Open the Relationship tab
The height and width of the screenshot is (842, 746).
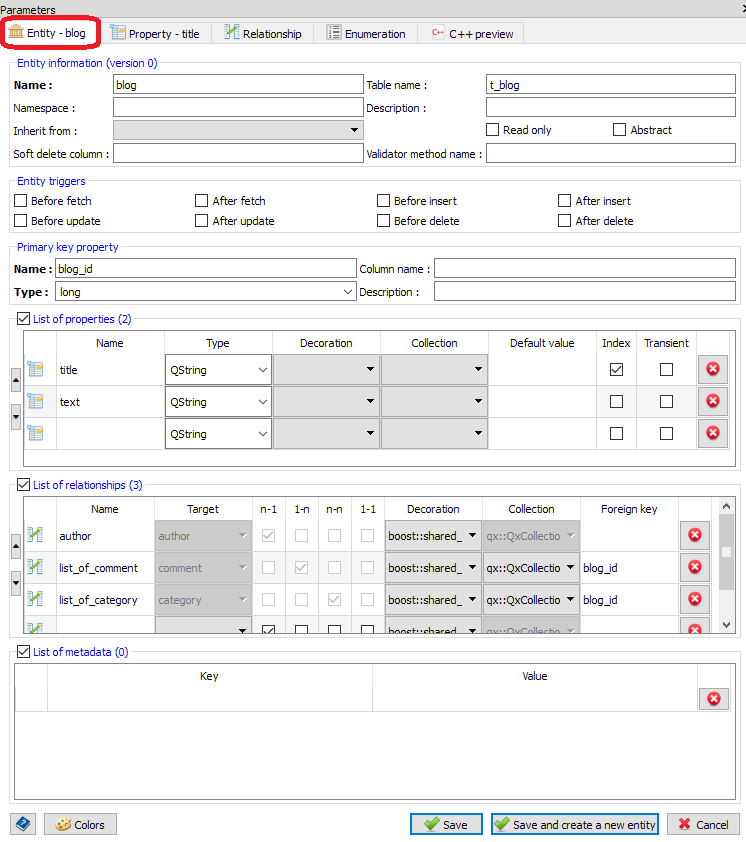coord(263,34)
